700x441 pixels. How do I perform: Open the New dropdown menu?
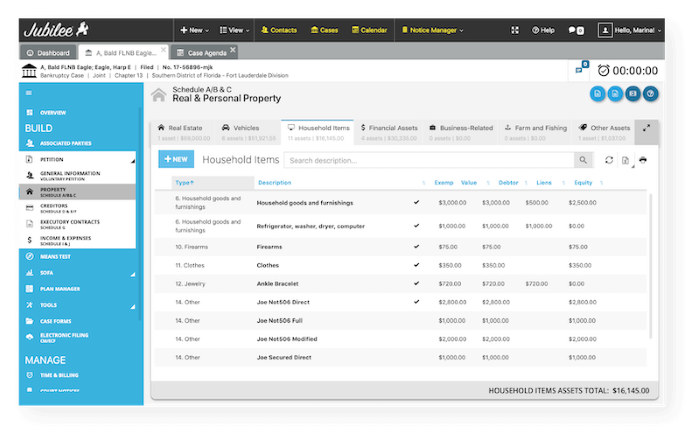(194, 30)
